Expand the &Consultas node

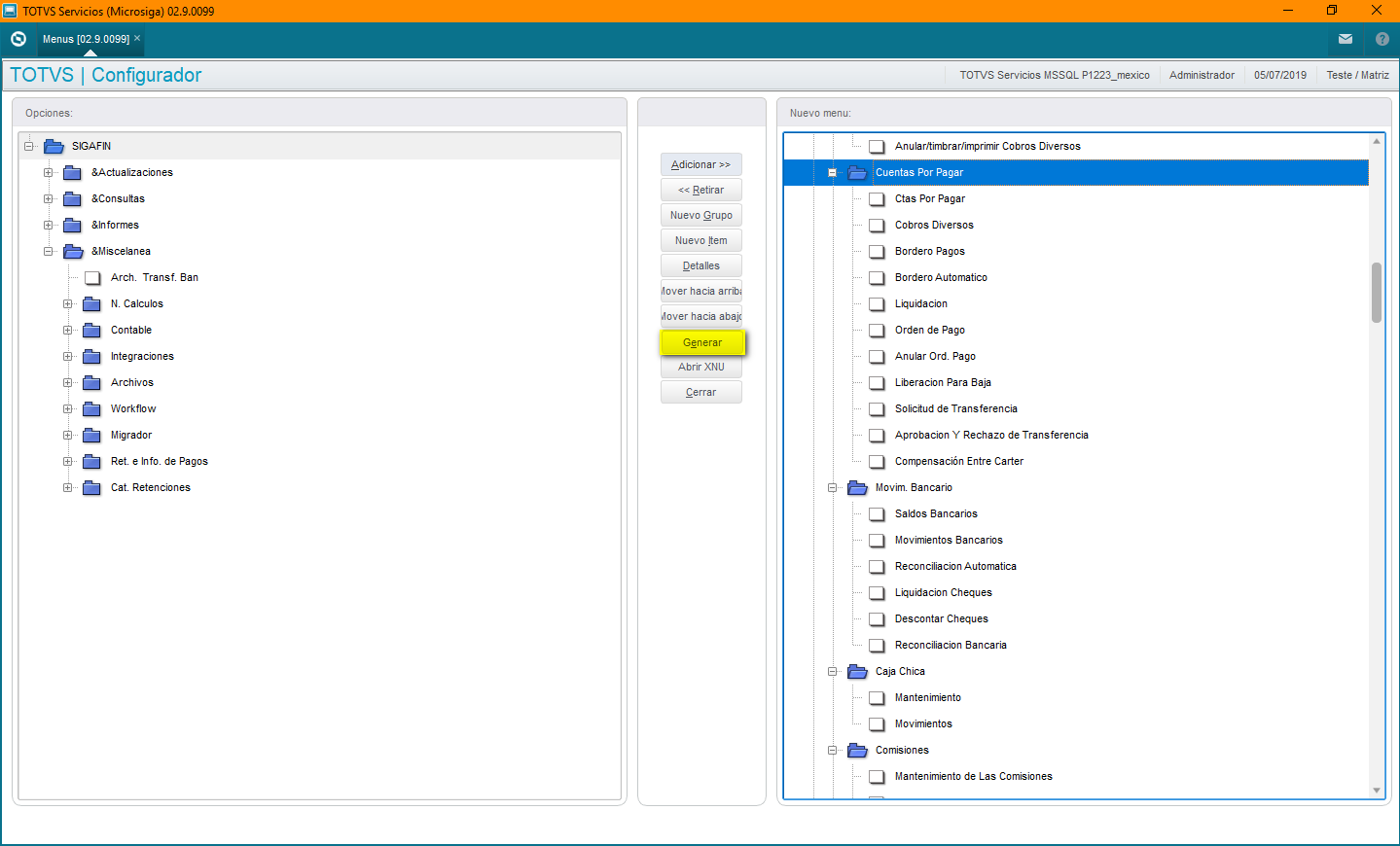tap(48, 198)
